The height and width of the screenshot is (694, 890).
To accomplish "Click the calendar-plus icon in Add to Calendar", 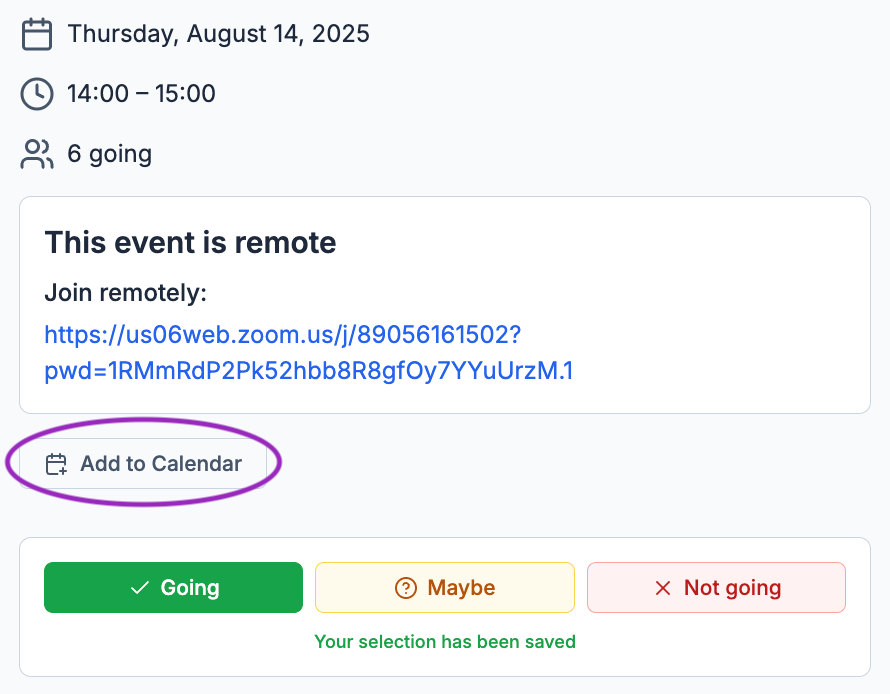I will coord(56,464).
